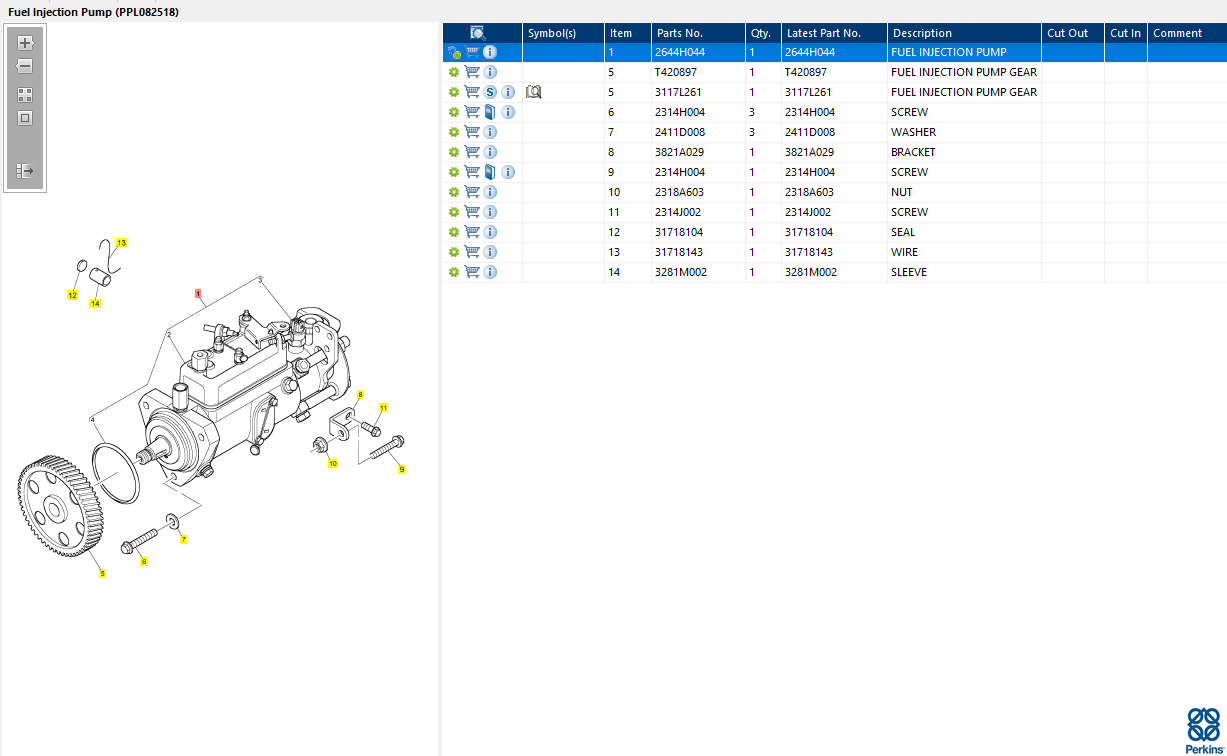This screenshot has height=756, width=1227.
Task: Click callout 1 on the pump diagram
Action: pos(199,295)
